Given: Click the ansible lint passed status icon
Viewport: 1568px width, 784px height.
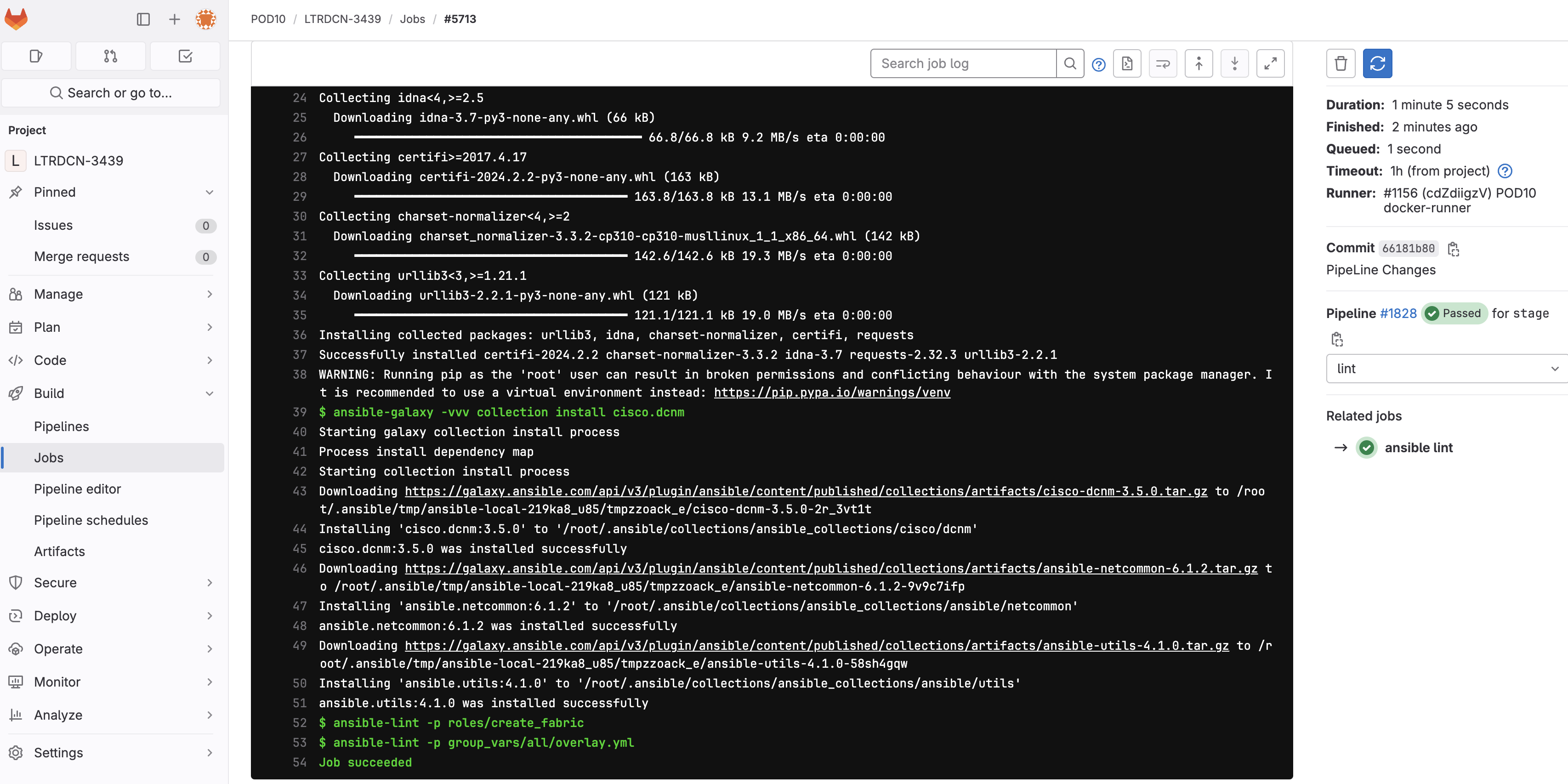Looking at the screenshot, I should [1367, 448].
